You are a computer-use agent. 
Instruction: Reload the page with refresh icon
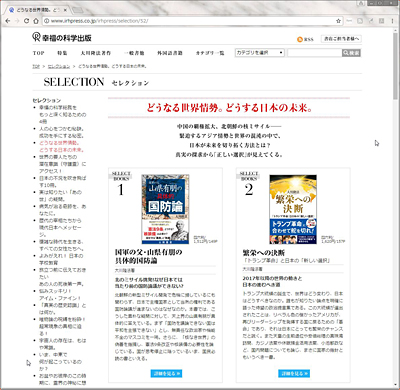[27, 21]
